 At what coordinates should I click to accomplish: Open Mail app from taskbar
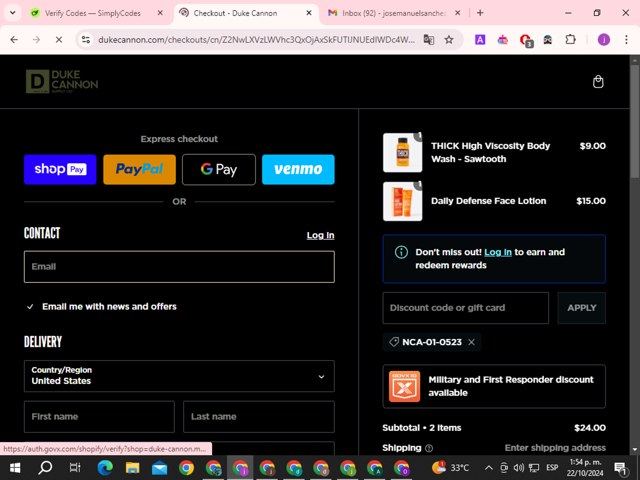[159, 468]
